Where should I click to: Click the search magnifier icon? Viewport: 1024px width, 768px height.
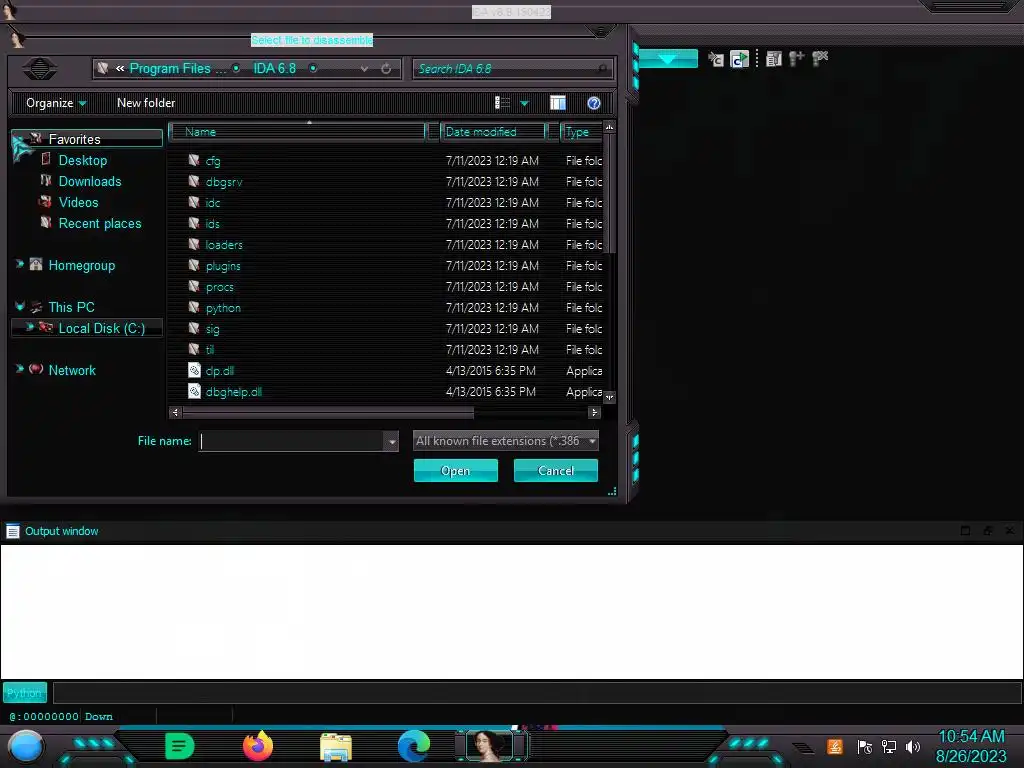point(602,69)
